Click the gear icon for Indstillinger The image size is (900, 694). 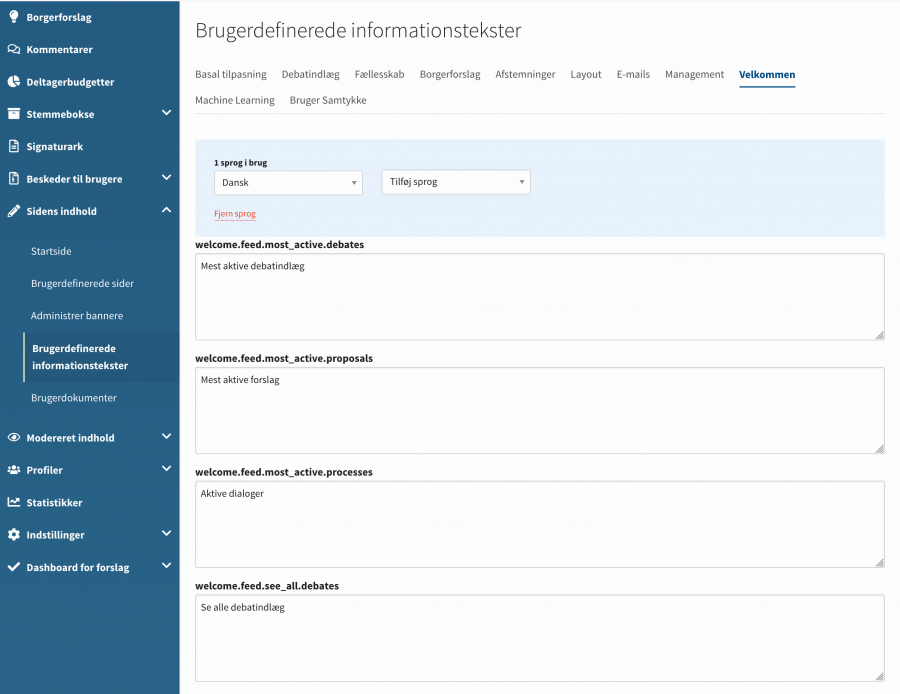coord(14,535)
